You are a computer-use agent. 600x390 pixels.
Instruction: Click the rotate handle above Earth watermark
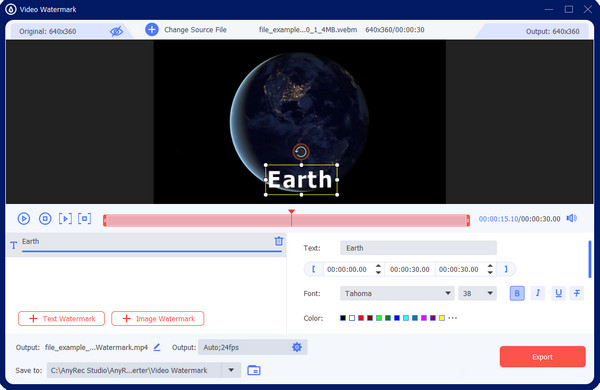point(301,152)
